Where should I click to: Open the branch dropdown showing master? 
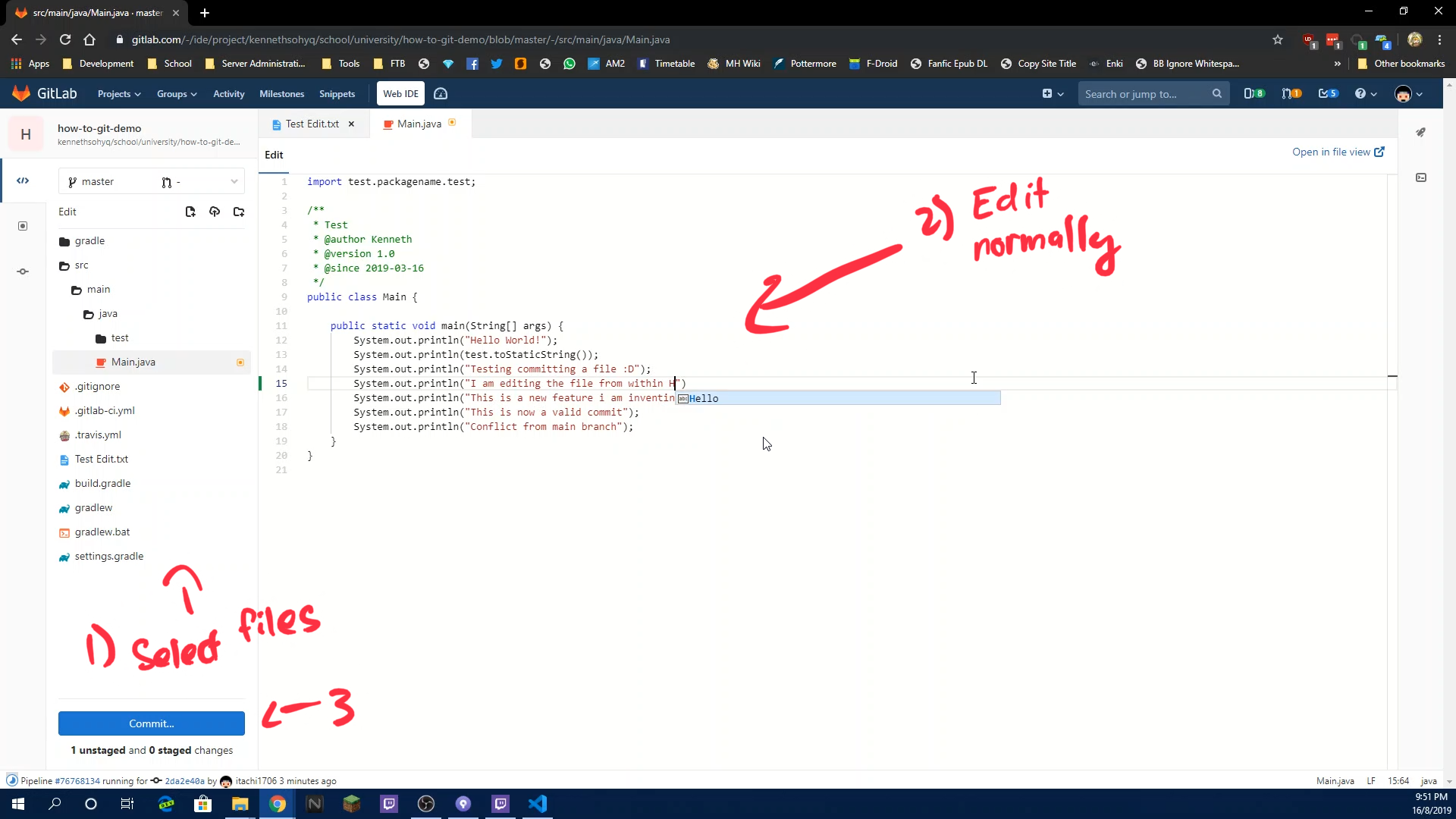[x=151, y=181]
